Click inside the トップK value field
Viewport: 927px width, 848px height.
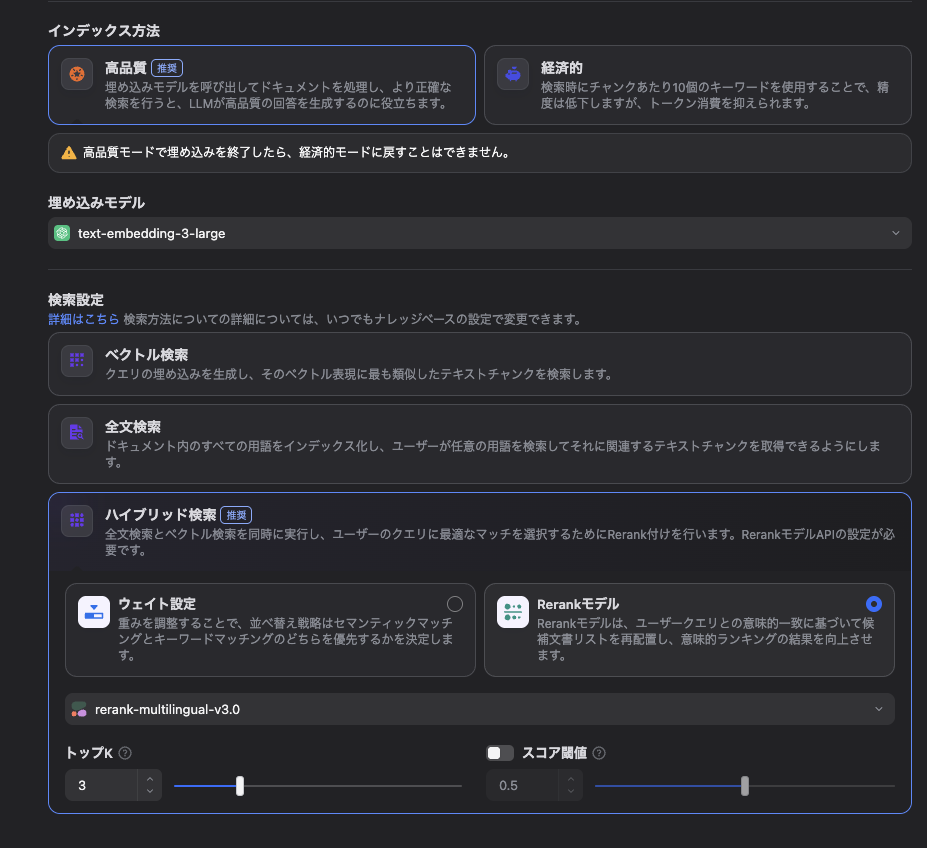[100, 785]
